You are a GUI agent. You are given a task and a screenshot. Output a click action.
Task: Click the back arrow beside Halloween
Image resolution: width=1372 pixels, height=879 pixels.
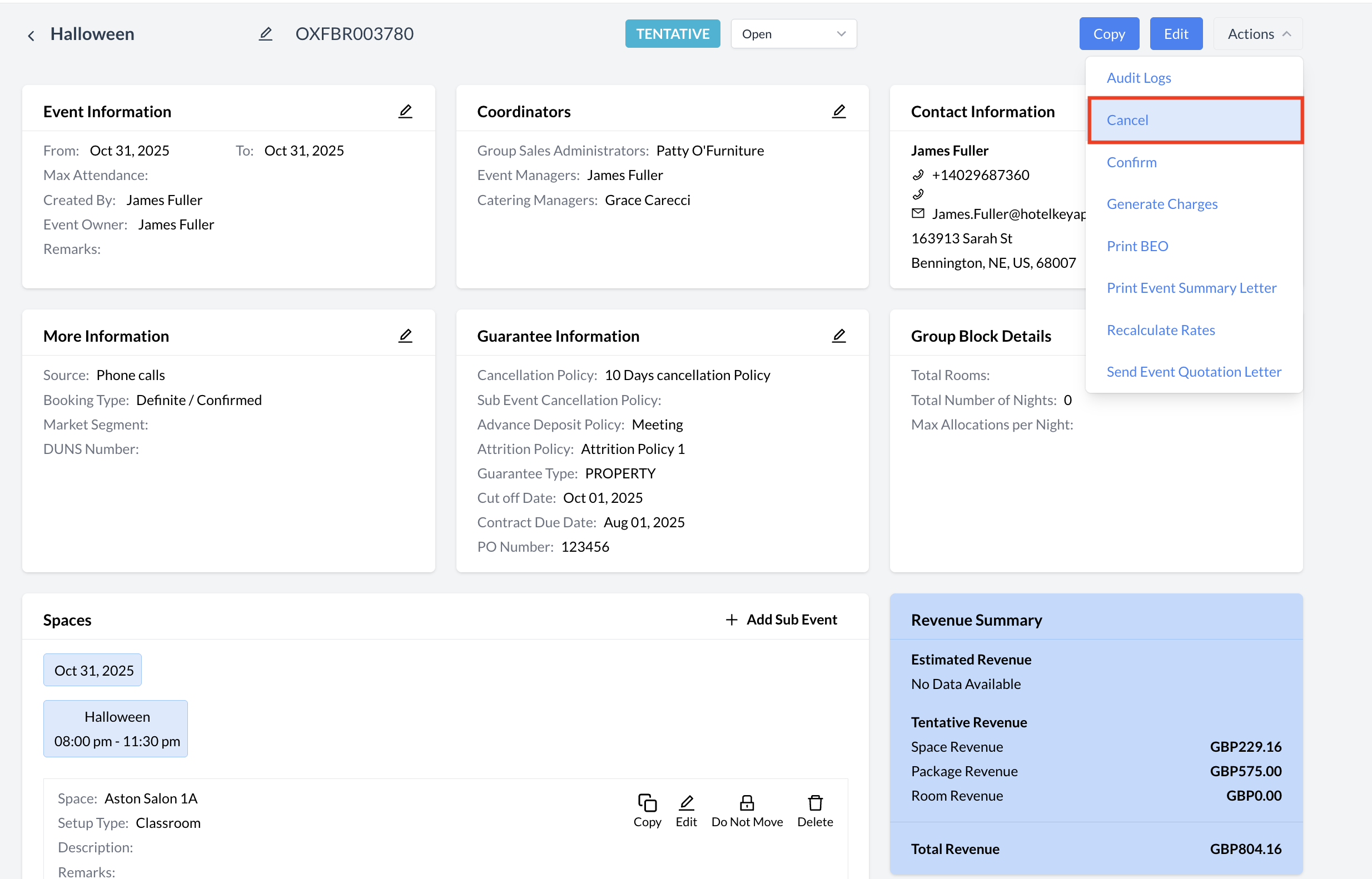(x=31, y=36)
